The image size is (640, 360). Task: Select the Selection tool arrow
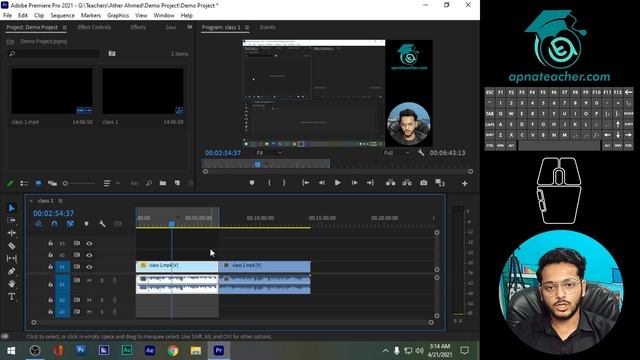pyautogui.click(x=11, y=208)
